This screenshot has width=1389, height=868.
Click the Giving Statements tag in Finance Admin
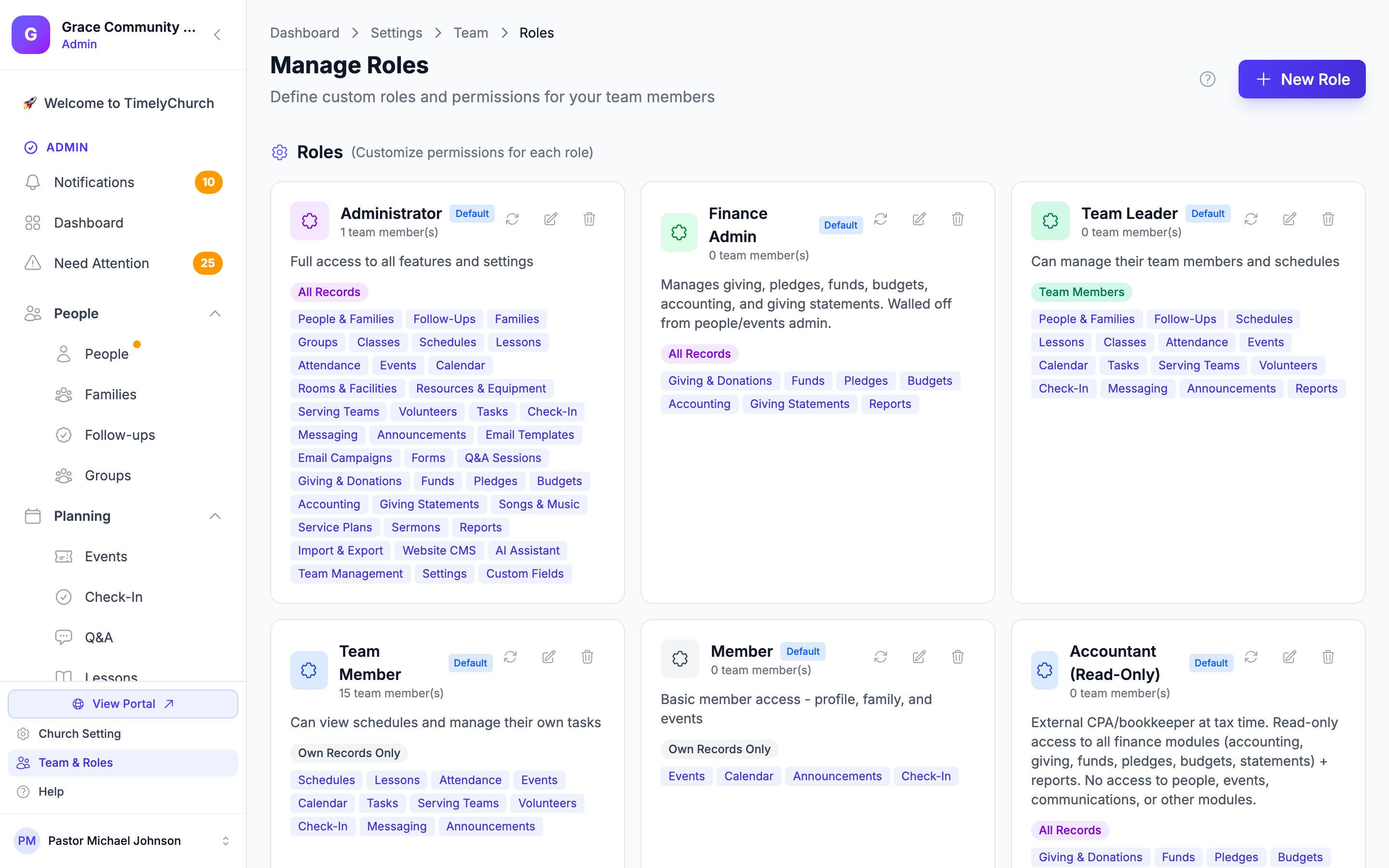(x=800, y=404)
